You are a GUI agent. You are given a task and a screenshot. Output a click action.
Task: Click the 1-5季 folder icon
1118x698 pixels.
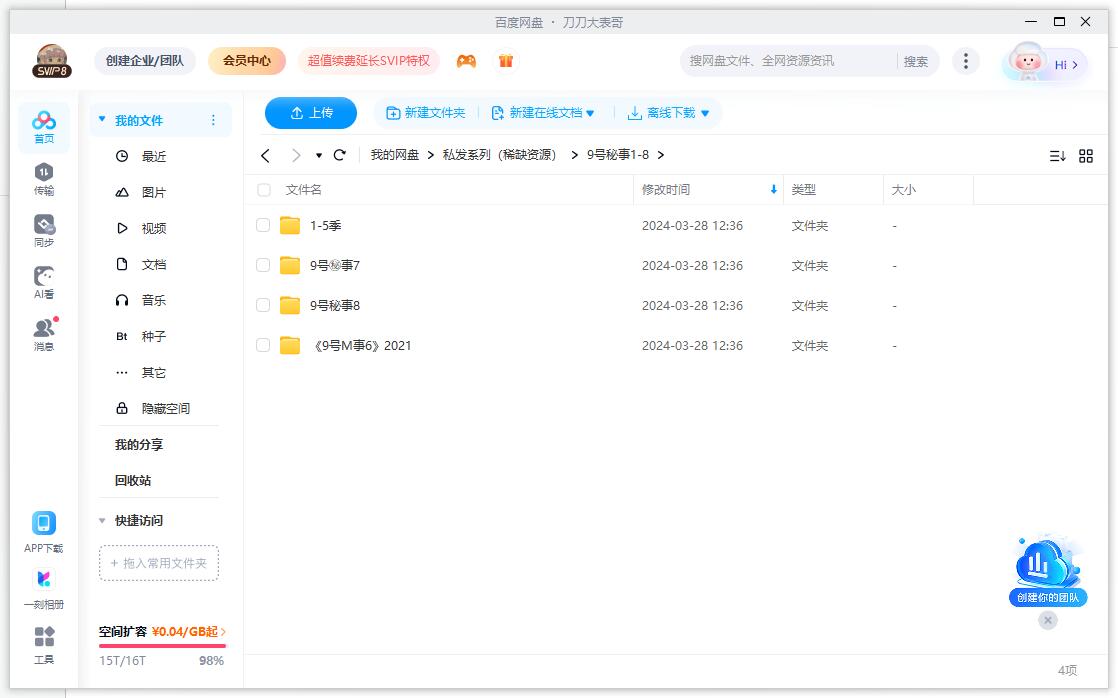289,225
